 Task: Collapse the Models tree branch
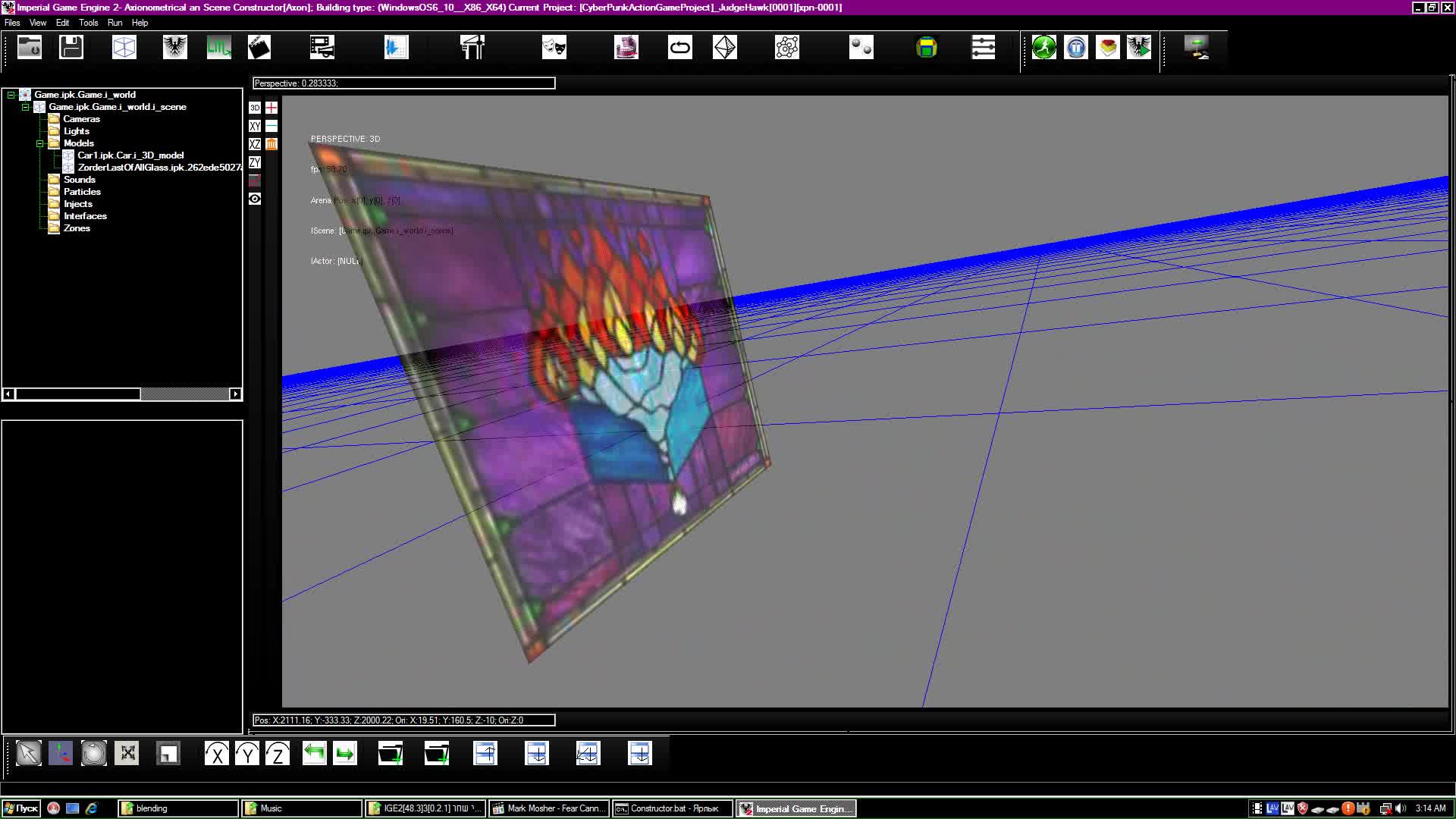point(39,143)
